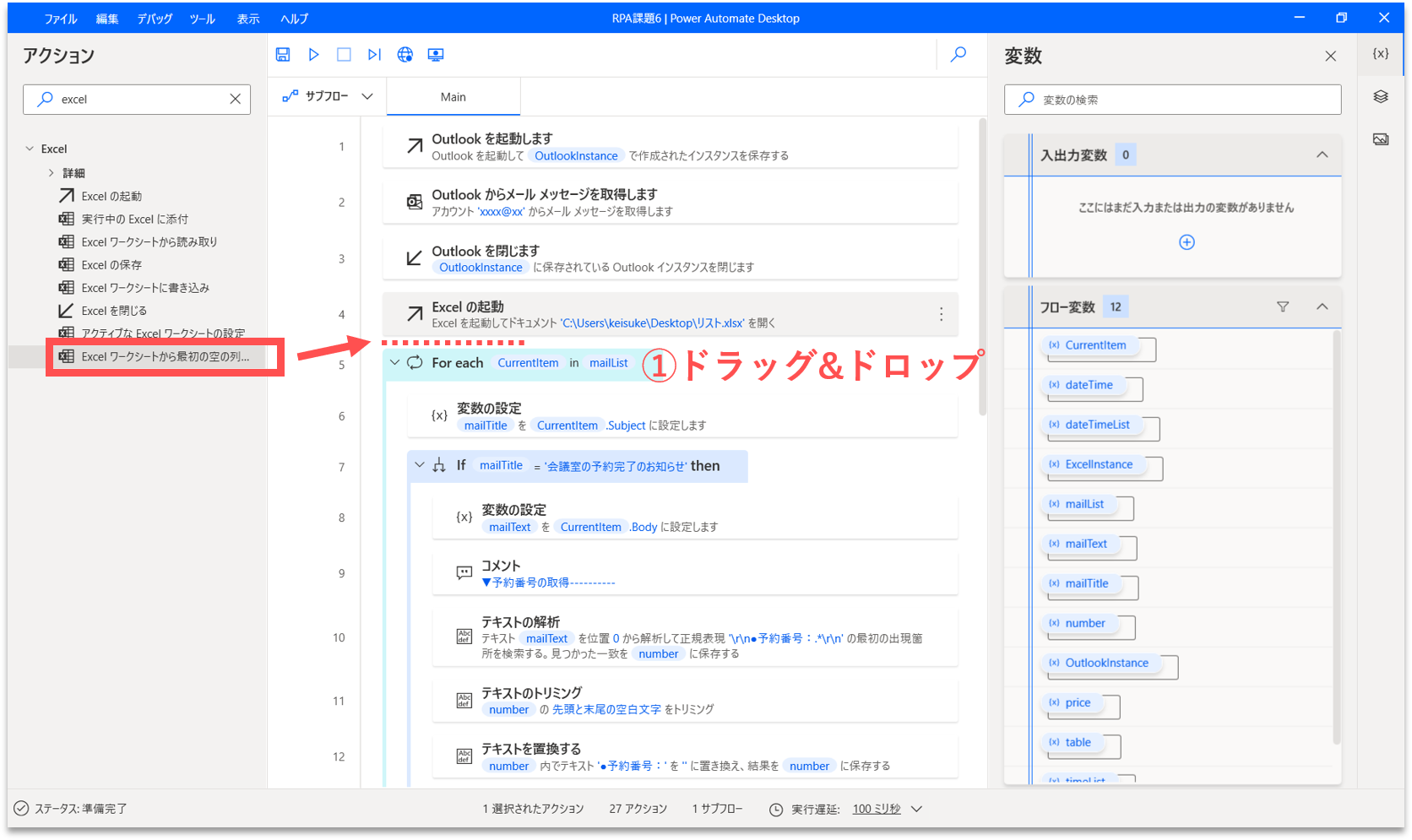Run the flow with the play icon

[x=313, y=55]
